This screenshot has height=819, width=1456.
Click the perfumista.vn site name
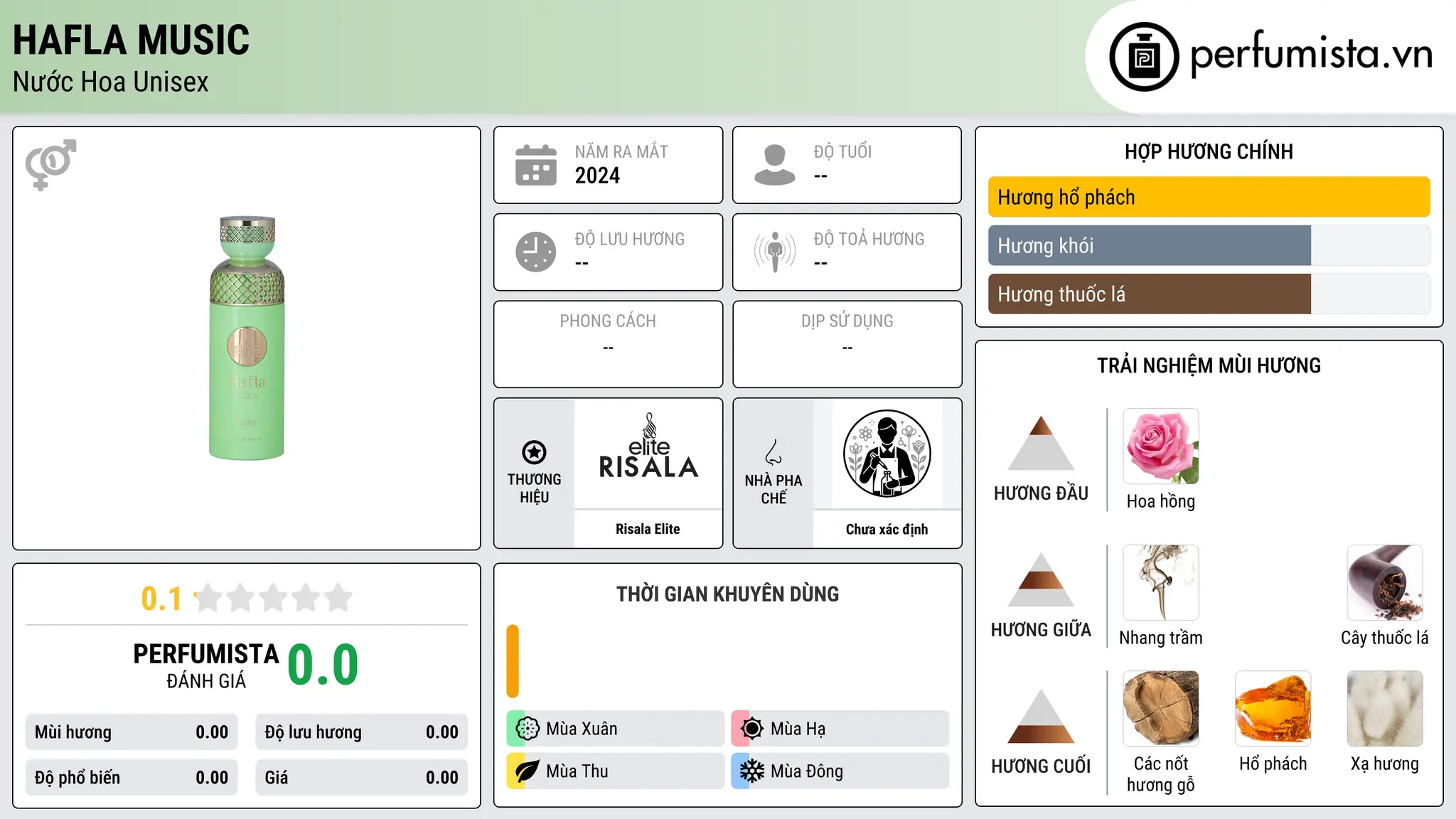pos(1312,54)
